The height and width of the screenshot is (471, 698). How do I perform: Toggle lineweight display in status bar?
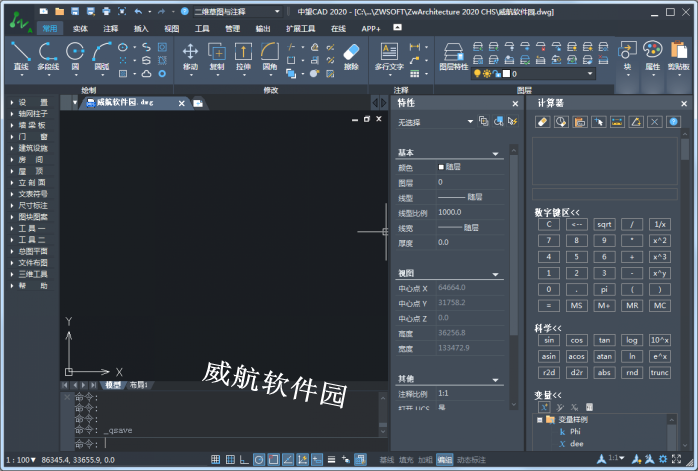tap(331, 459)
